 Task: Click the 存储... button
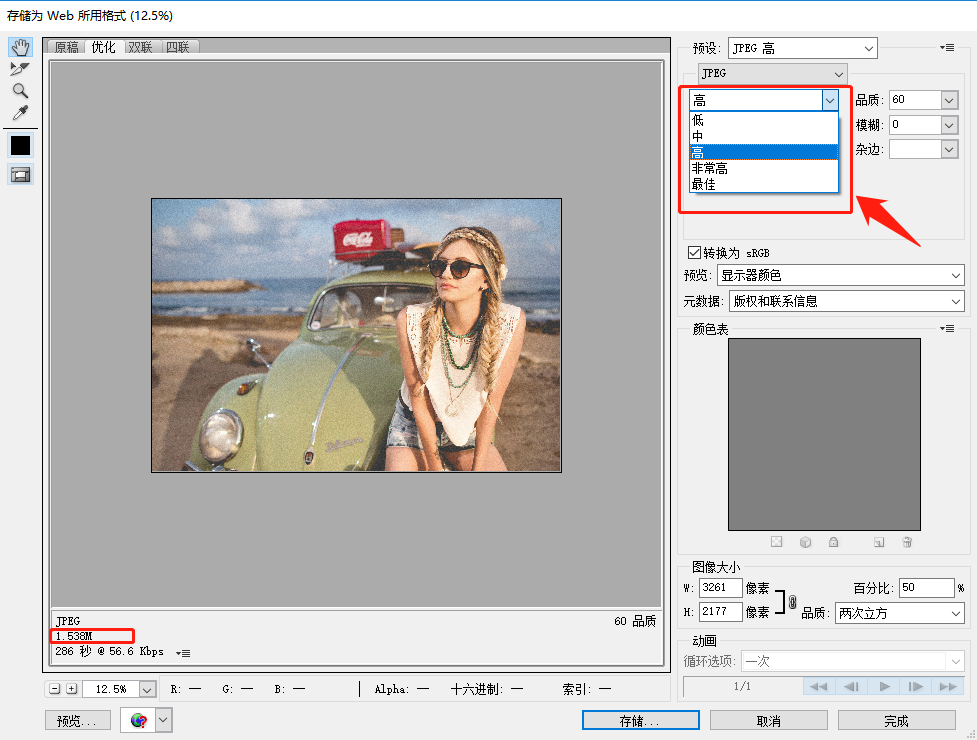[640, 720]
